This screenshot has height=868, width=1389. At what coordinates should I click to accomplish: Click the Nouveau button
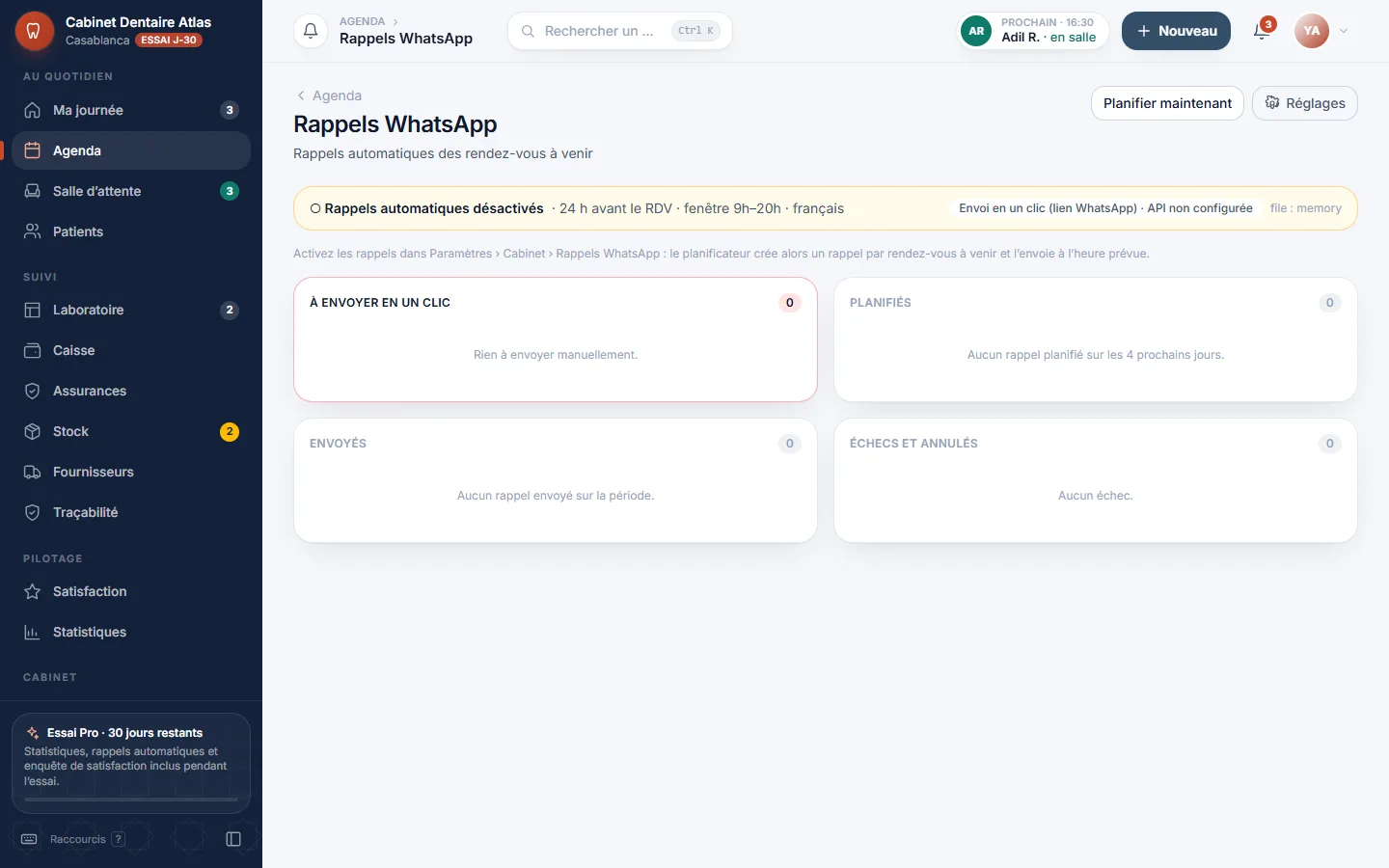click(x=1176, y=31)
